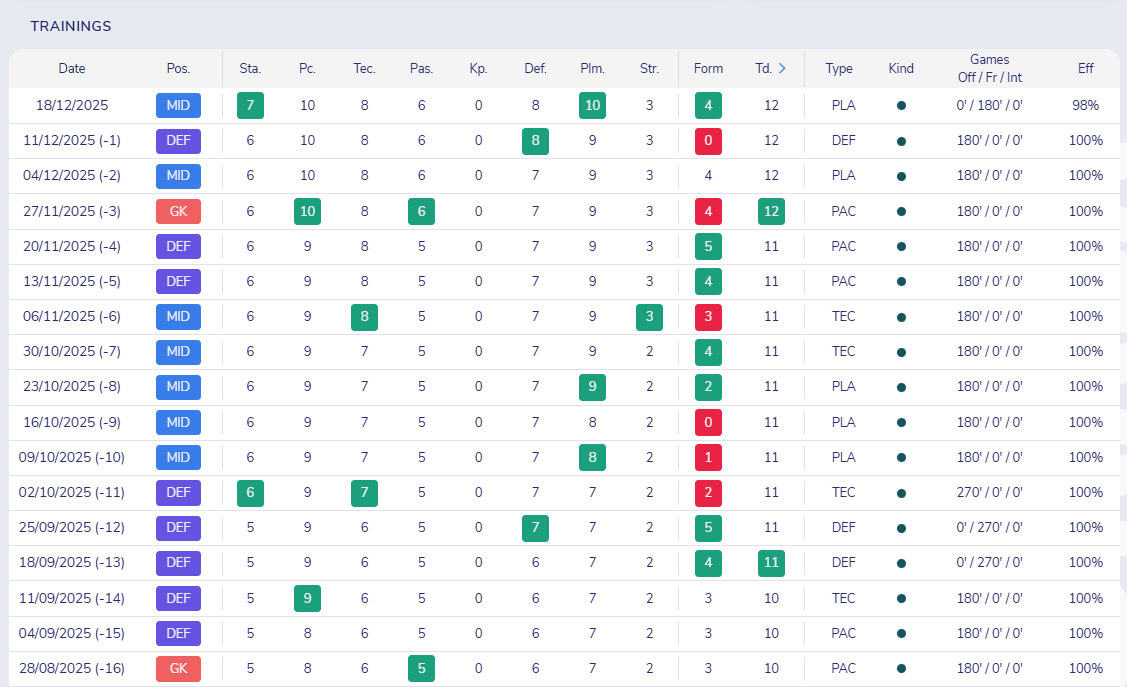Sort by the Date column header
This screenshot has width=1127, height=687.
[x=72, y=68]
